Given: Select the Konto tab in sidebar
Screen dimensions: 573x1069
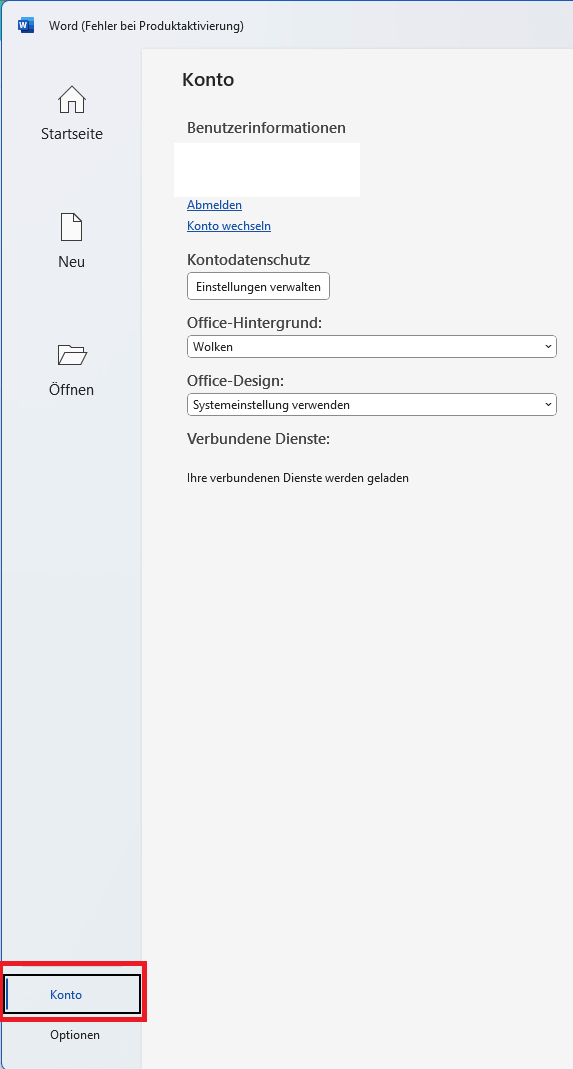Looking at the screenshot, I should click(72, 994).
